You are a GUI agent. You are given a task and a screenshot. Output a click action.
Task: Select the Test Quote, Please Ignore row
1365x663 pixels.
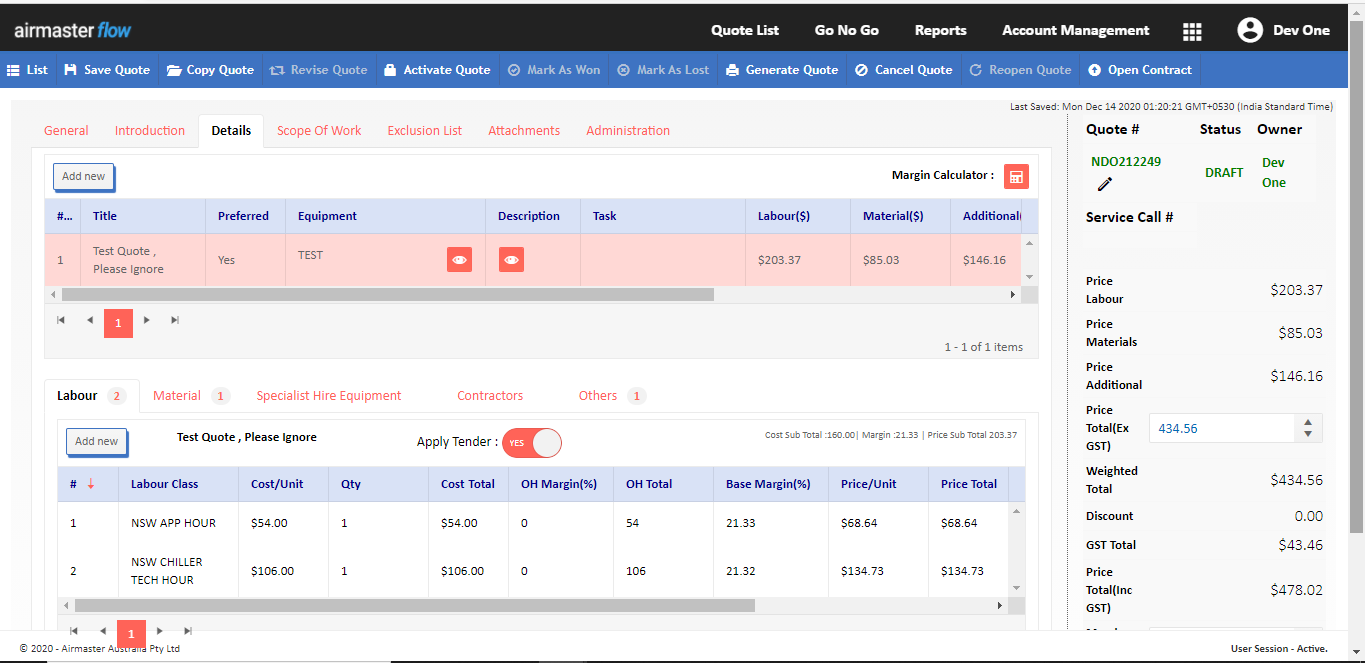[x=533, y=260]
